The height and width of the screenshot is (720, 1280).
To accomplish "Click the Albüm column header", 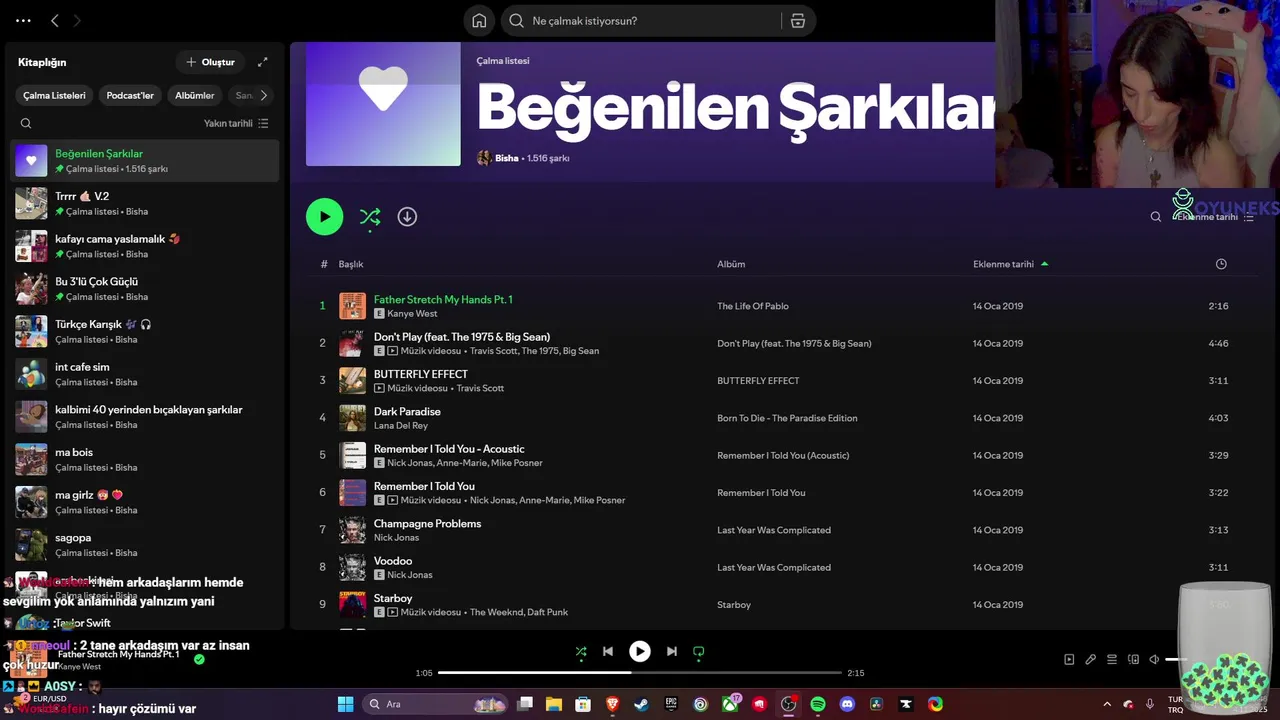I will (x=731, y=265).
